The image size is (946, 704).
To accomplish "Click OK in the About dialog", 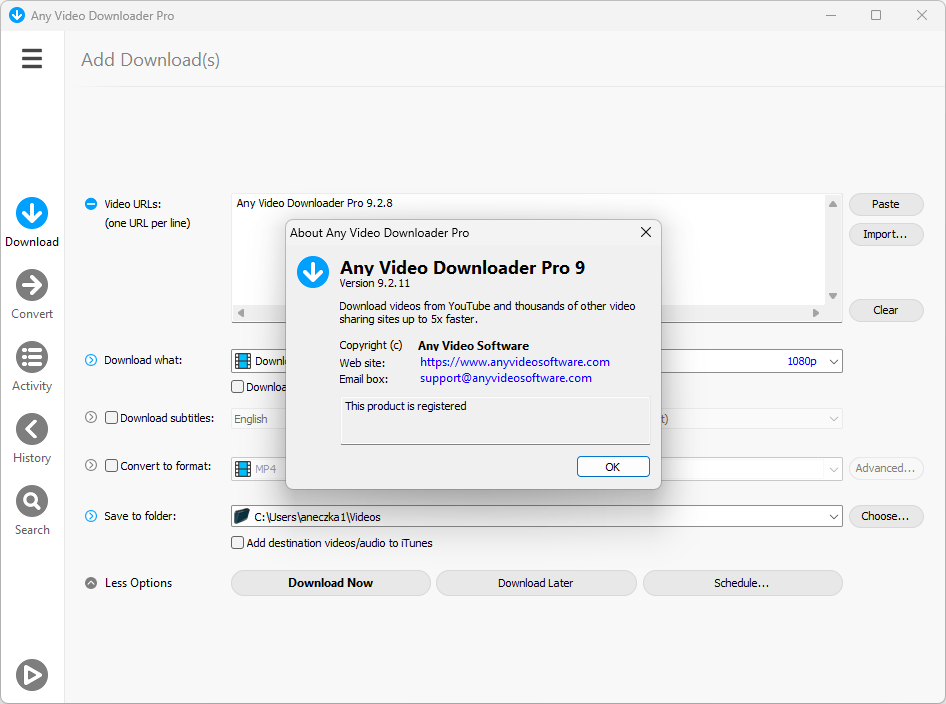I will click(x=613, y=466).
